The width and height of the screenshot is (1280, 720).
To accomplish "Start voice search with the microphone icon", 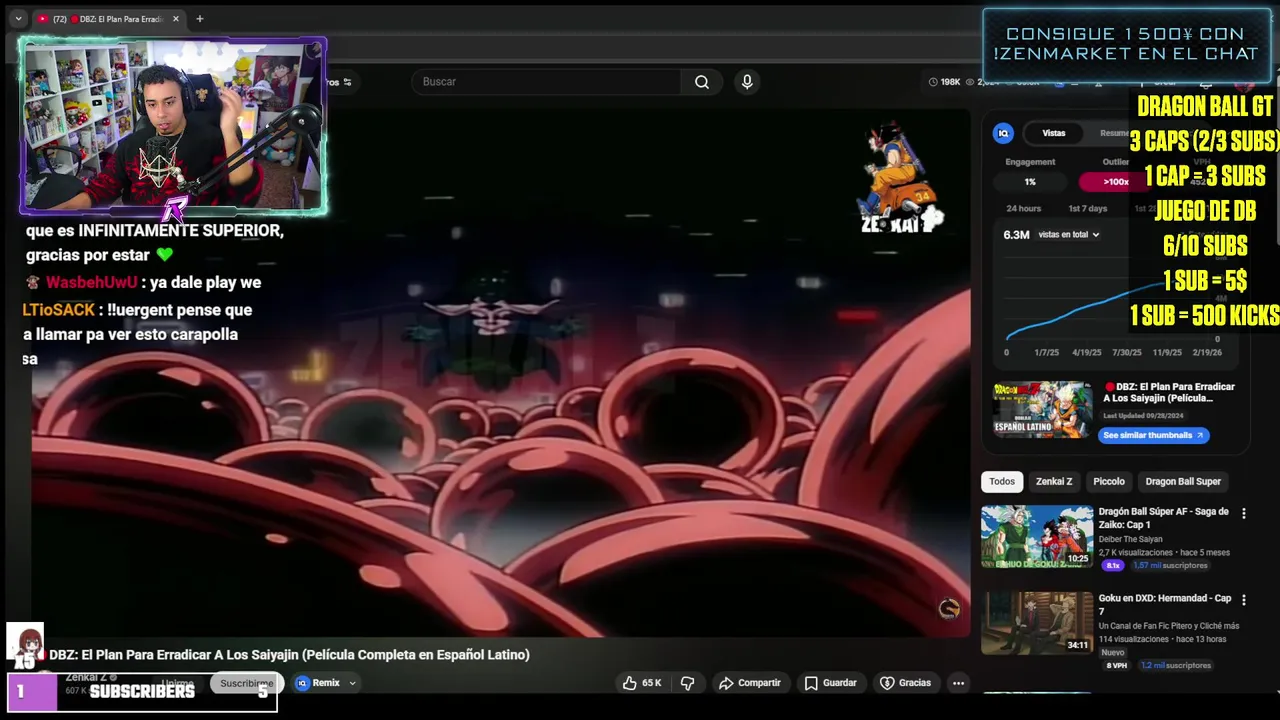I will click(747, 82).
